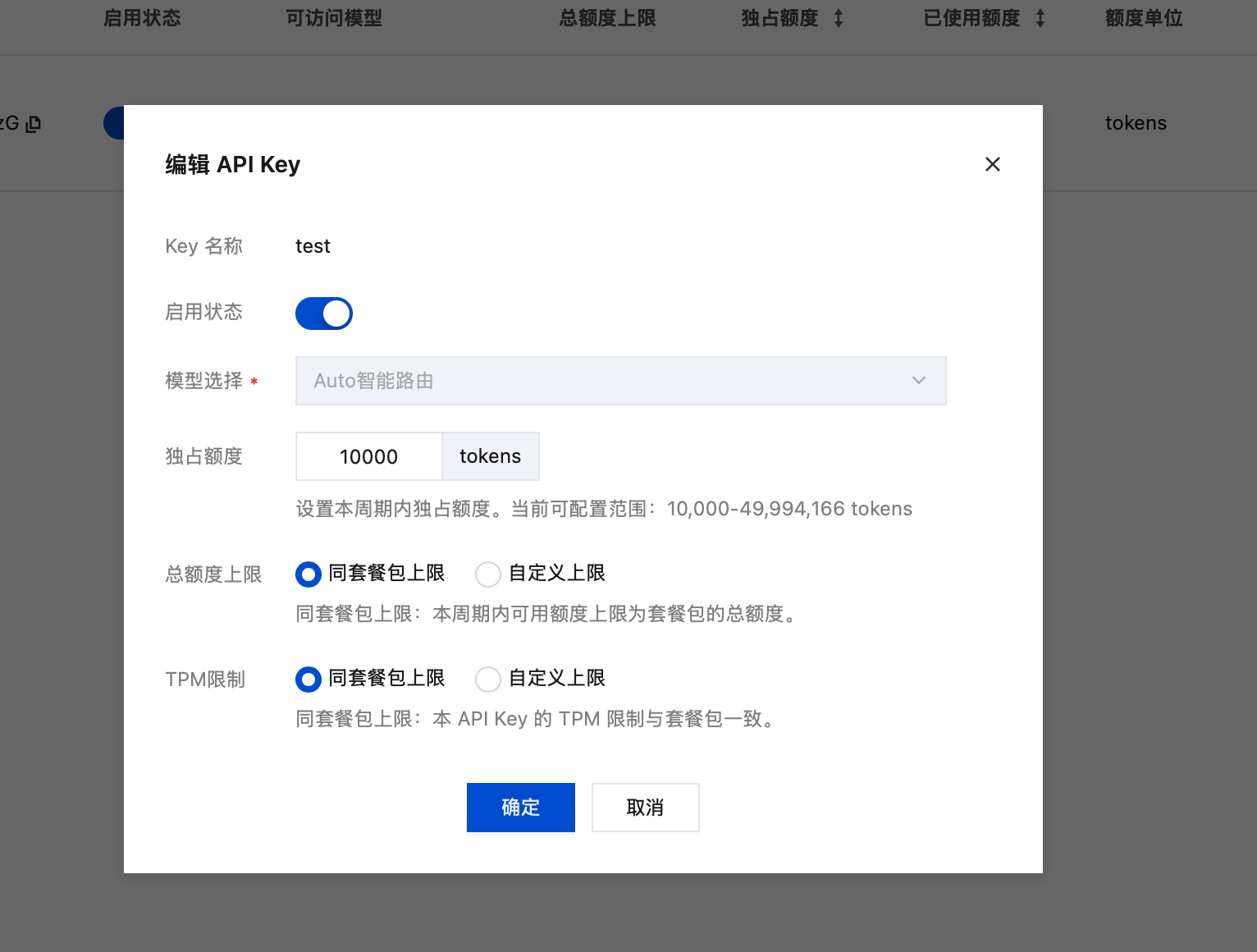Click the Key 名称 value test
The height and width of the screenshot is (952, 1257).
pos(313,246)
